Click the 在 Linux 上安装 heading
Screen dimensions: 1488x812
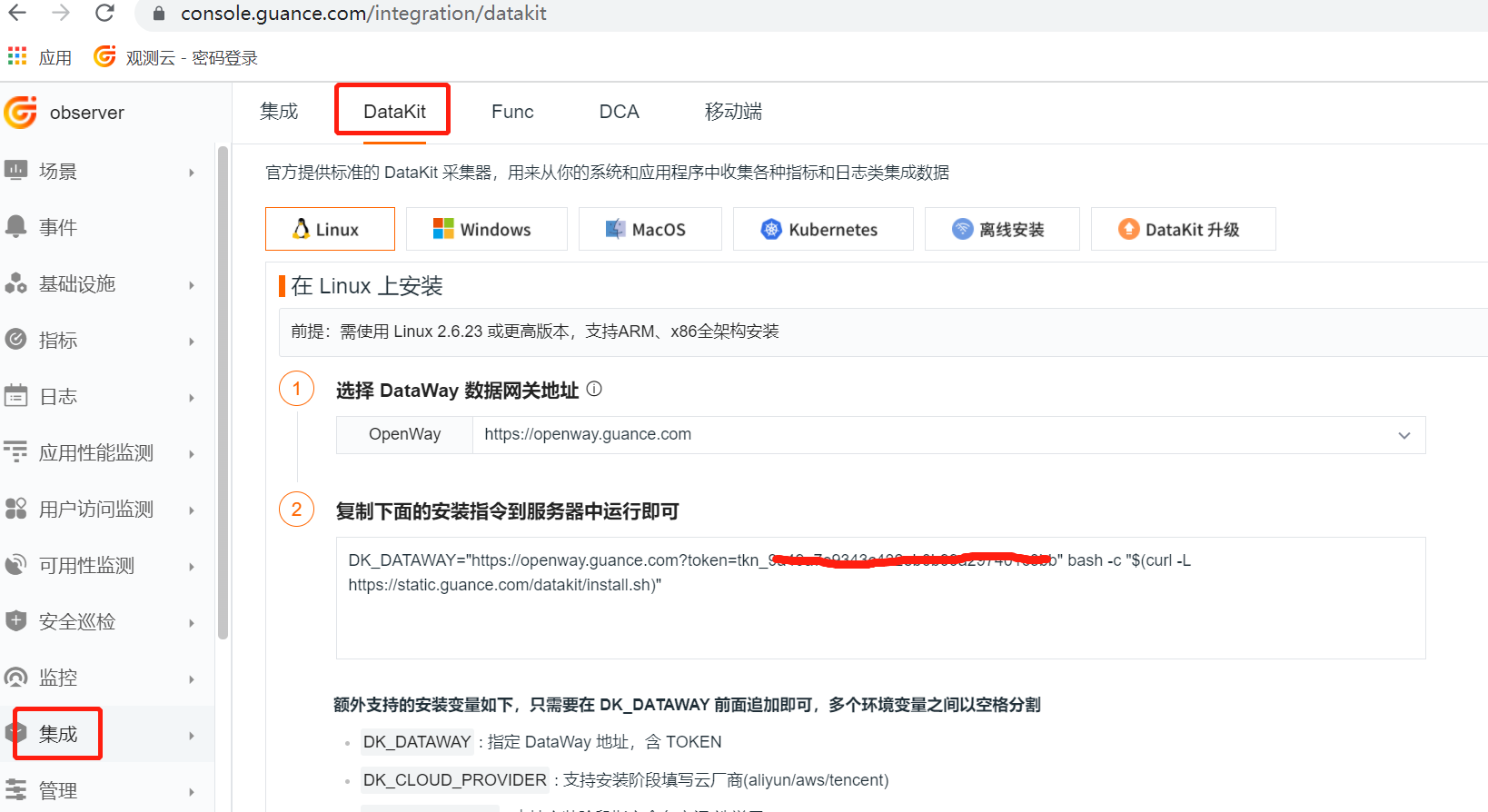tap(367, 286)
